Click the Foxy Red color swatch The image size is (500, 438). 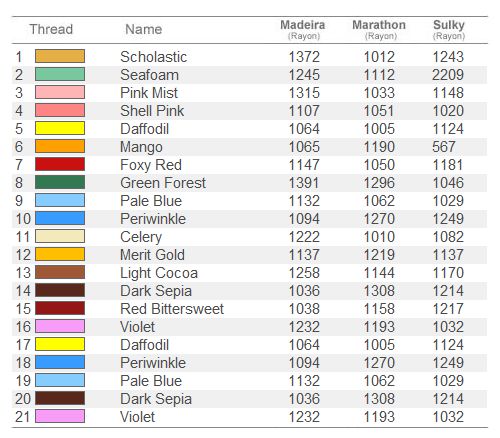[60, 164]
